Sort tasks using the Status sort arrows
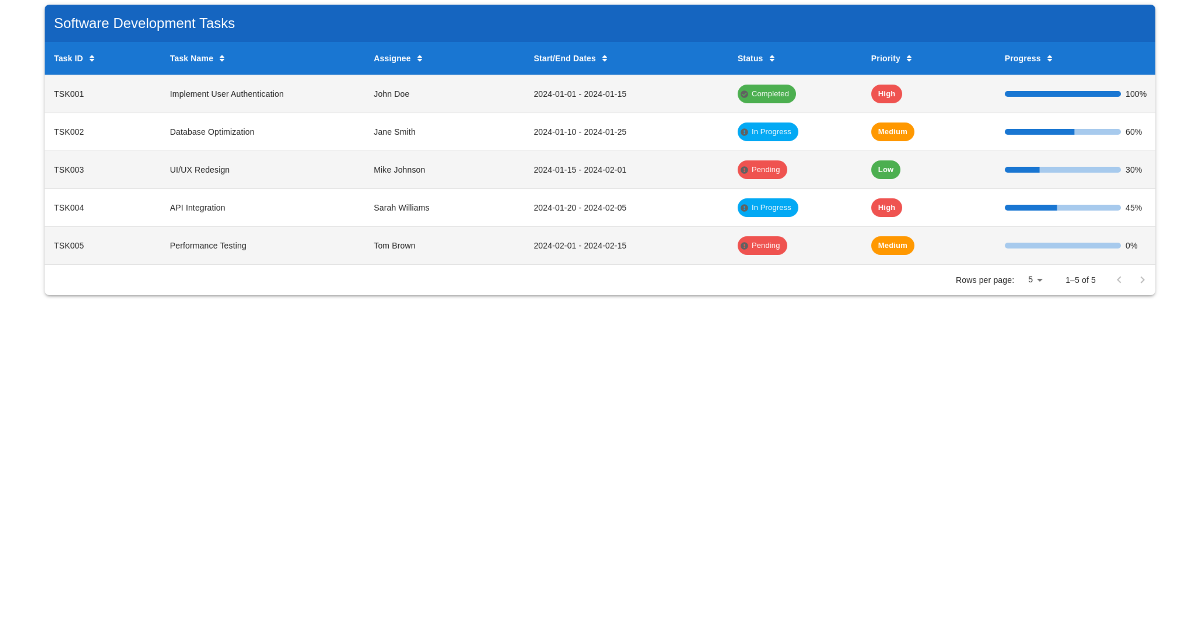 click(771, 58)
